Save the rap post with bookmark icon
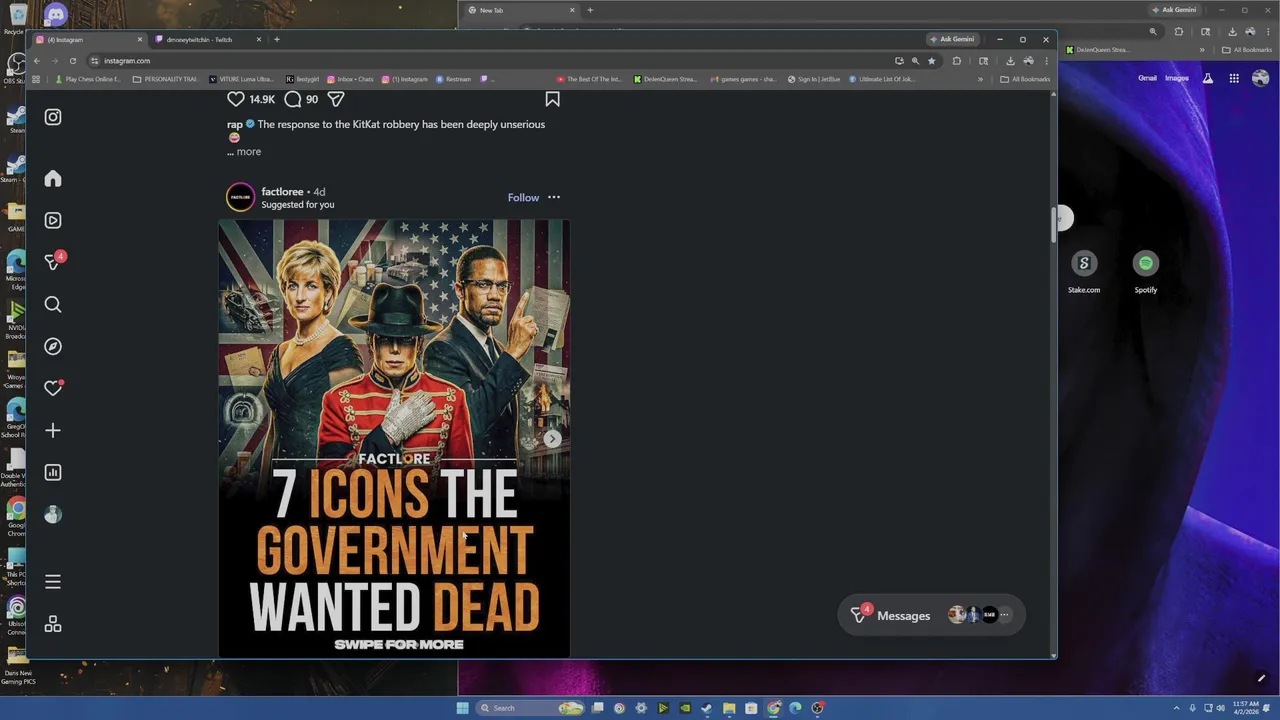This screenshot has height=720, width=1280. pyautogui.click(x=552, y=99)
